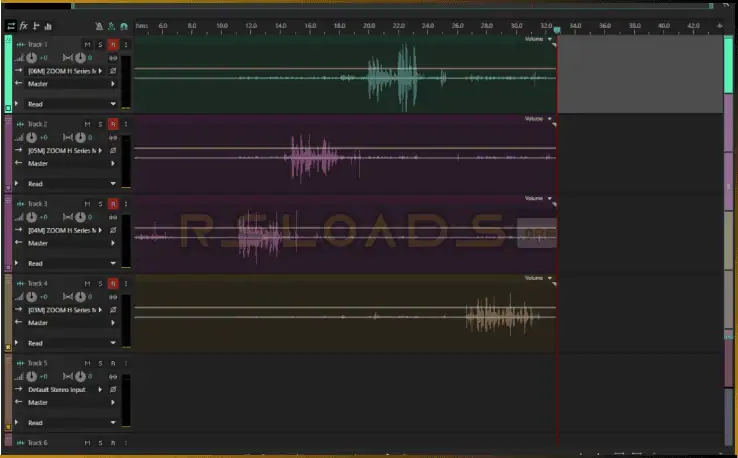Click the sum to mono icon on Track 5

pos(113,376)
